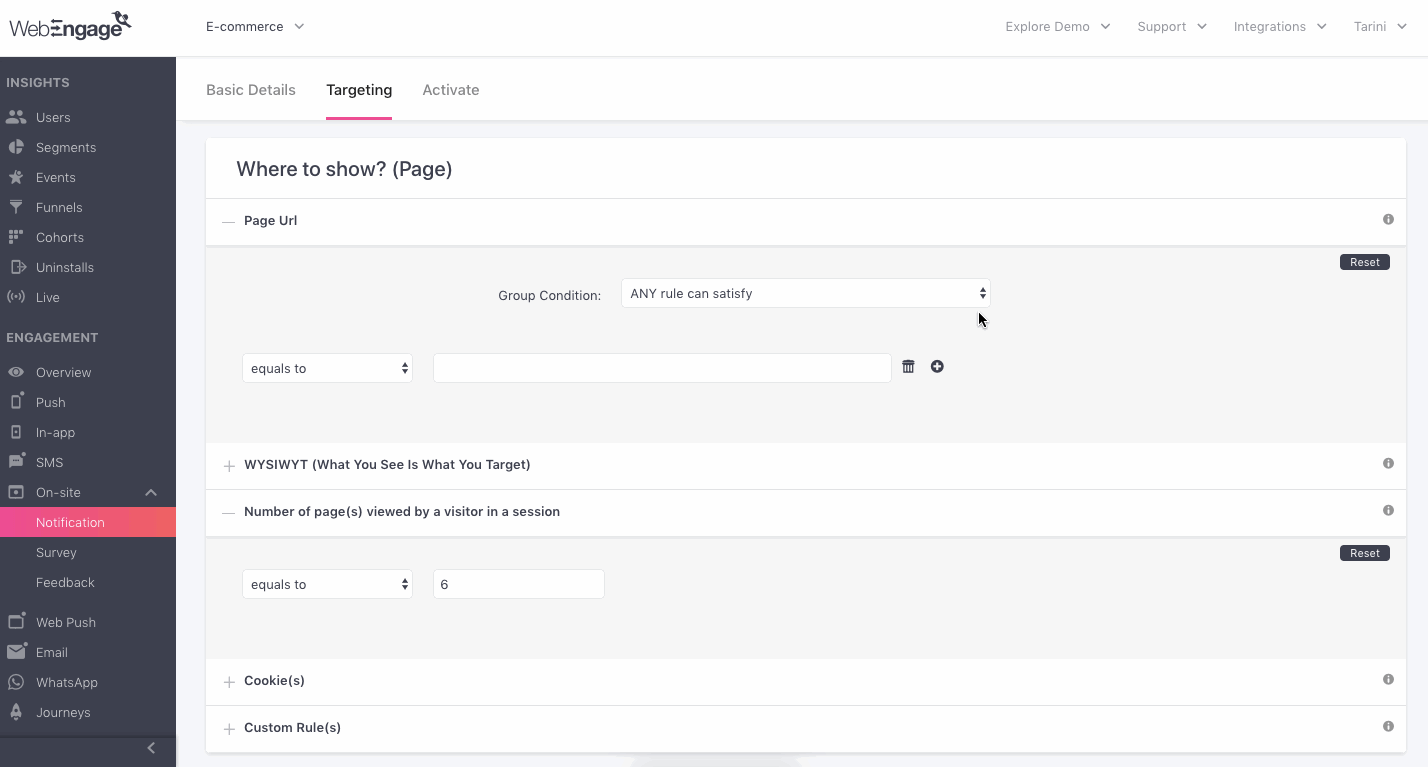Open the E-commerce project dropdown
The width and height of the screenshot is (1428, 767).
click(x=255, y=26)
